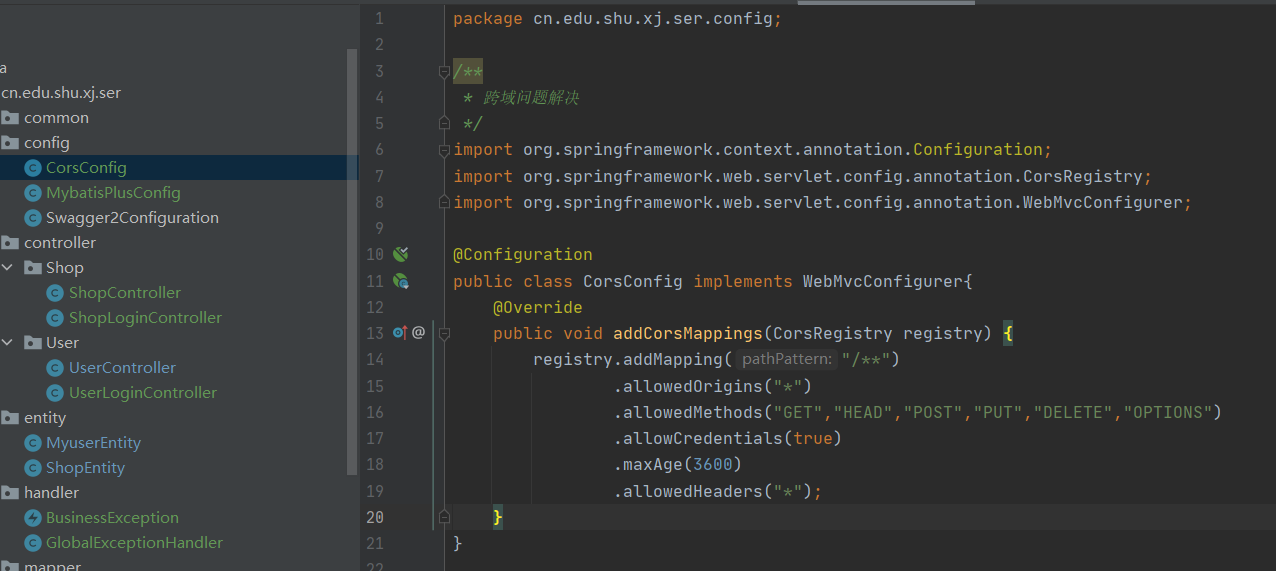This screenshot has height=571, width=1276.
Task: Click CorsConfig class name on line 11
Action: tap(633, 281)
